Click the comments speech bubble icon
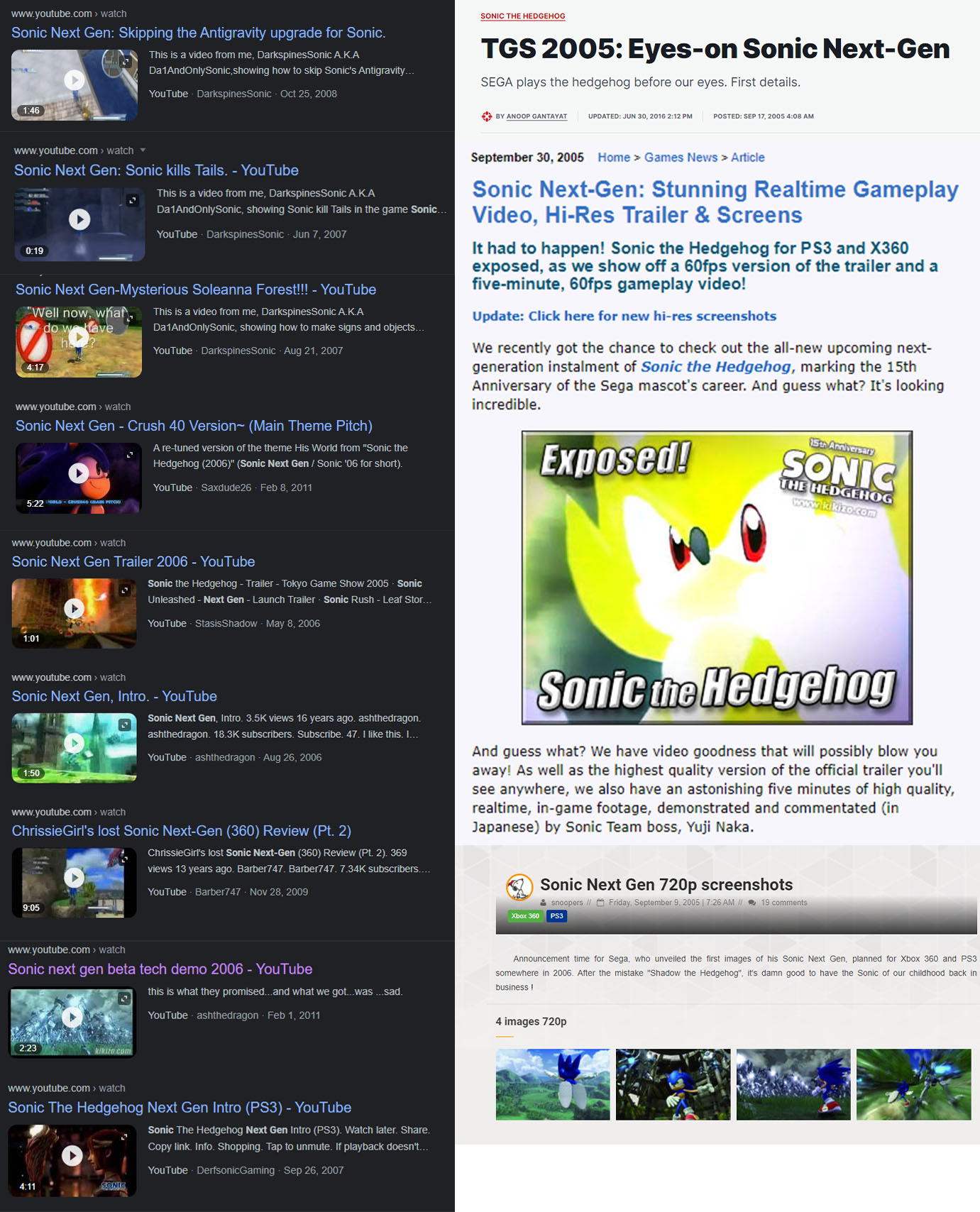Screen dimensions: 980x1212 [752, 903]
